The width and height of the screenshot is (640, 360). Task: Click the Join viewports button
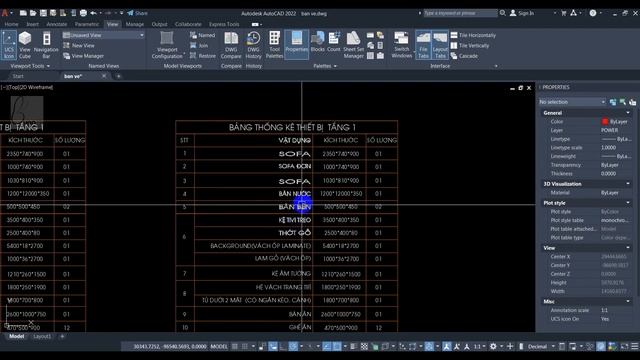pos(199,46)
